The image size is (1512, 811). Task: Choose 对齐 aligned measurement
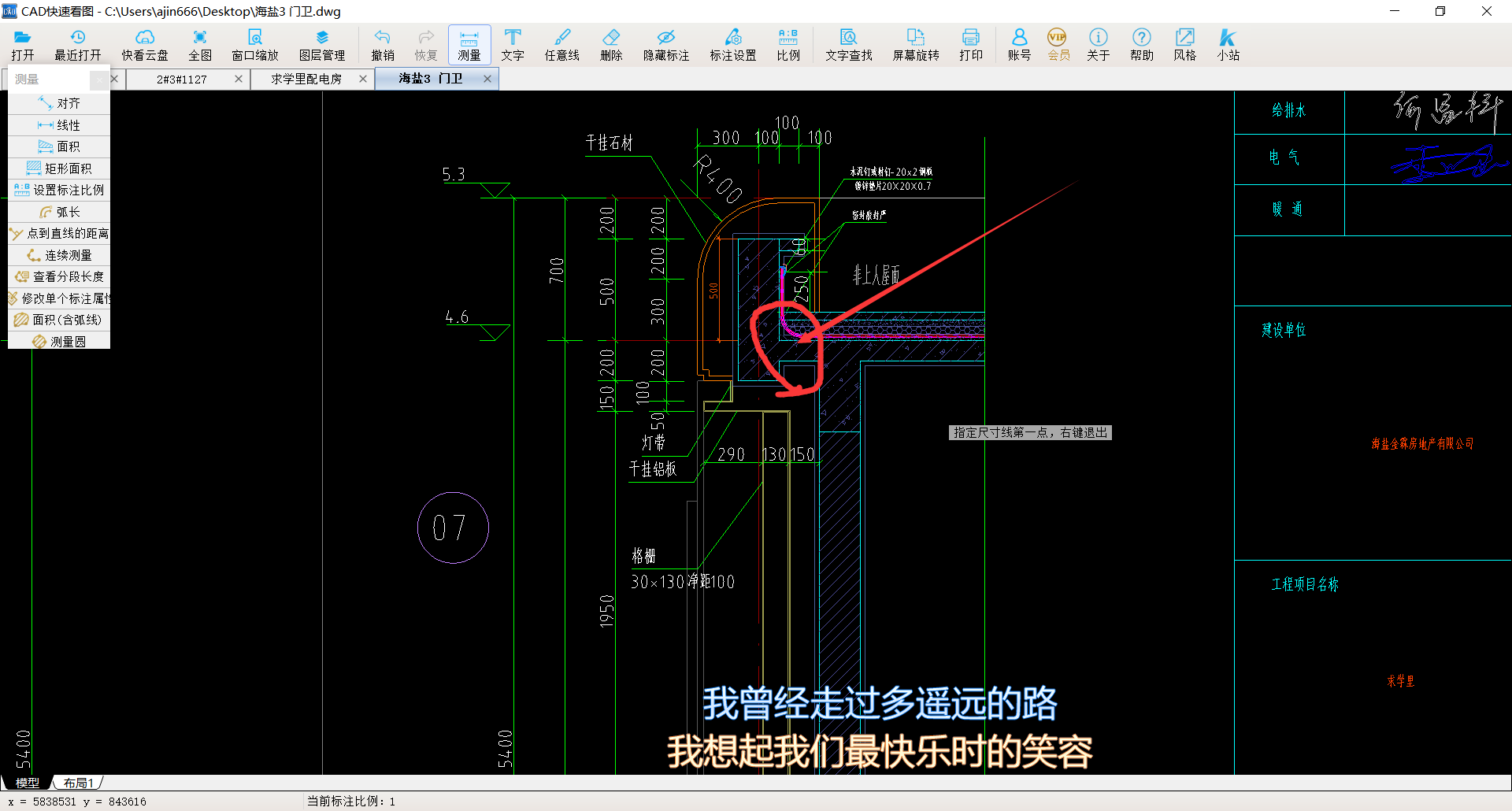tap(59, 103)
